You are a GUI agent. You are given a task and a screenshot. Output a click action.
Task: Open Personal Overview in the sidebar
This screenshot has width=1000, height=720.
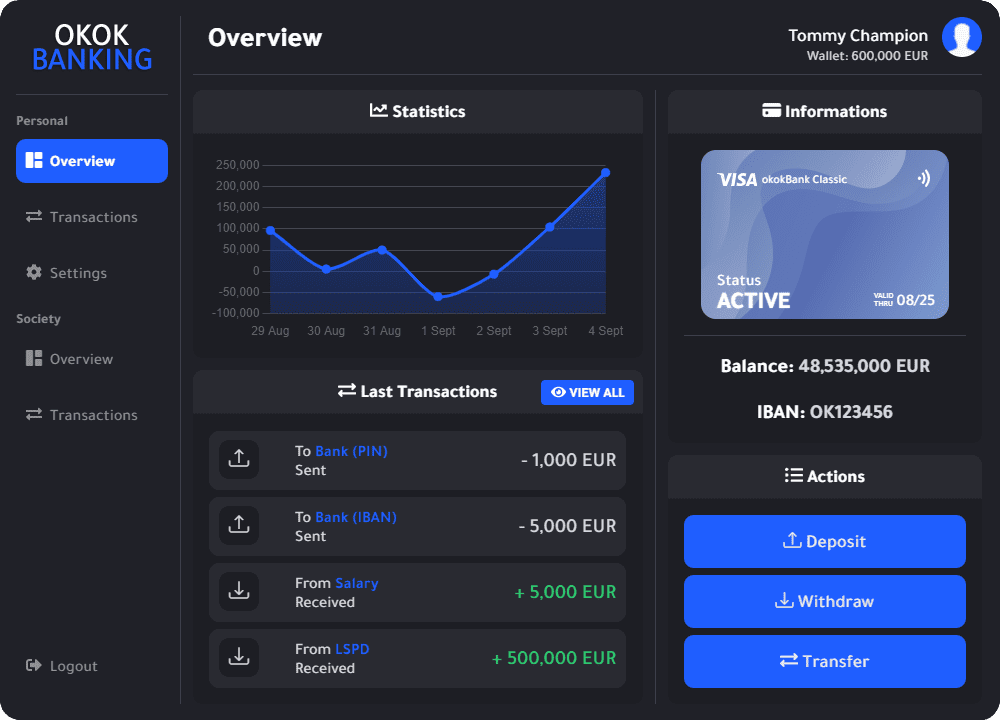pos(92,161)
